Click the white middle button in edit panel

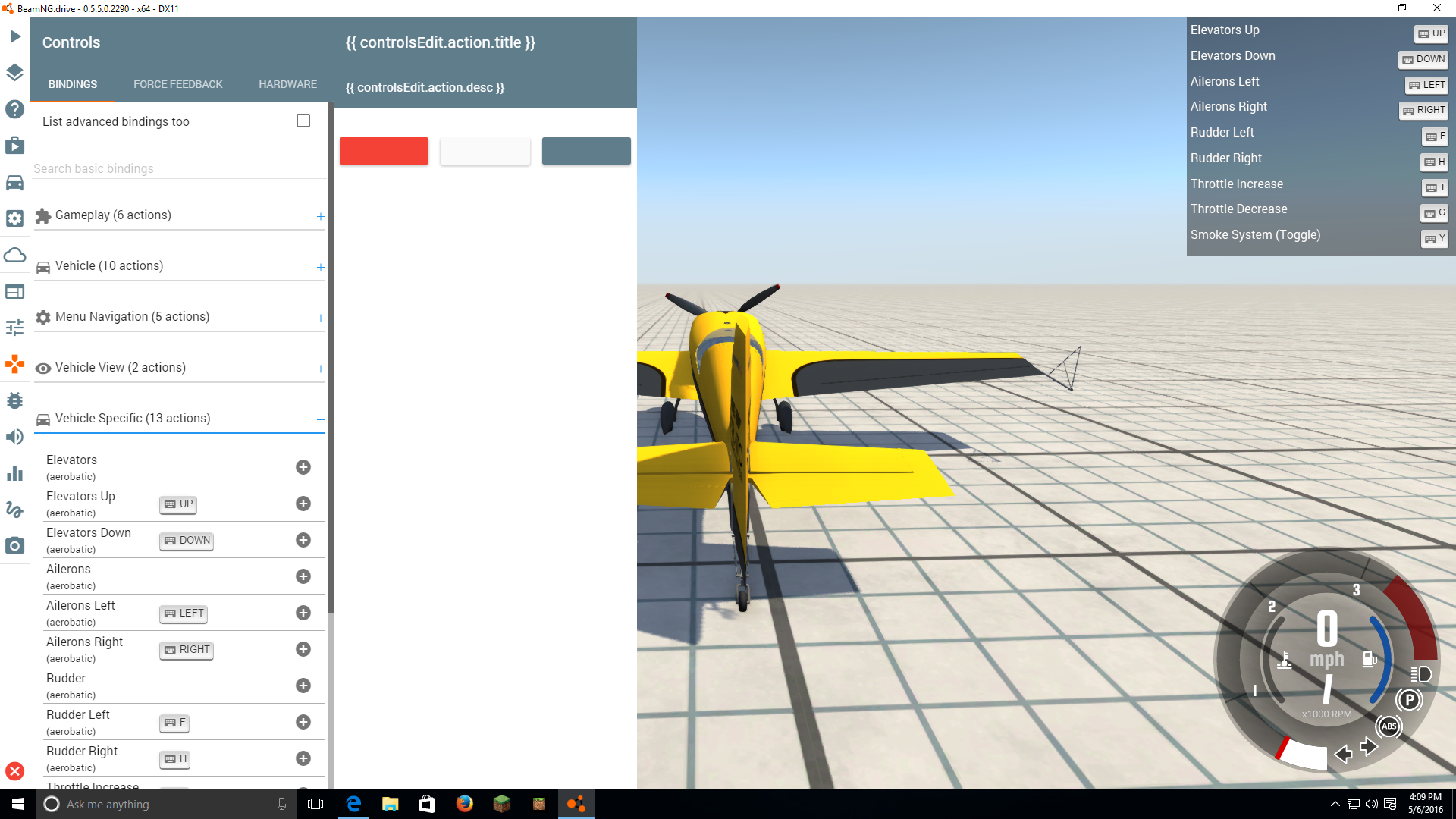coord(485,151)
